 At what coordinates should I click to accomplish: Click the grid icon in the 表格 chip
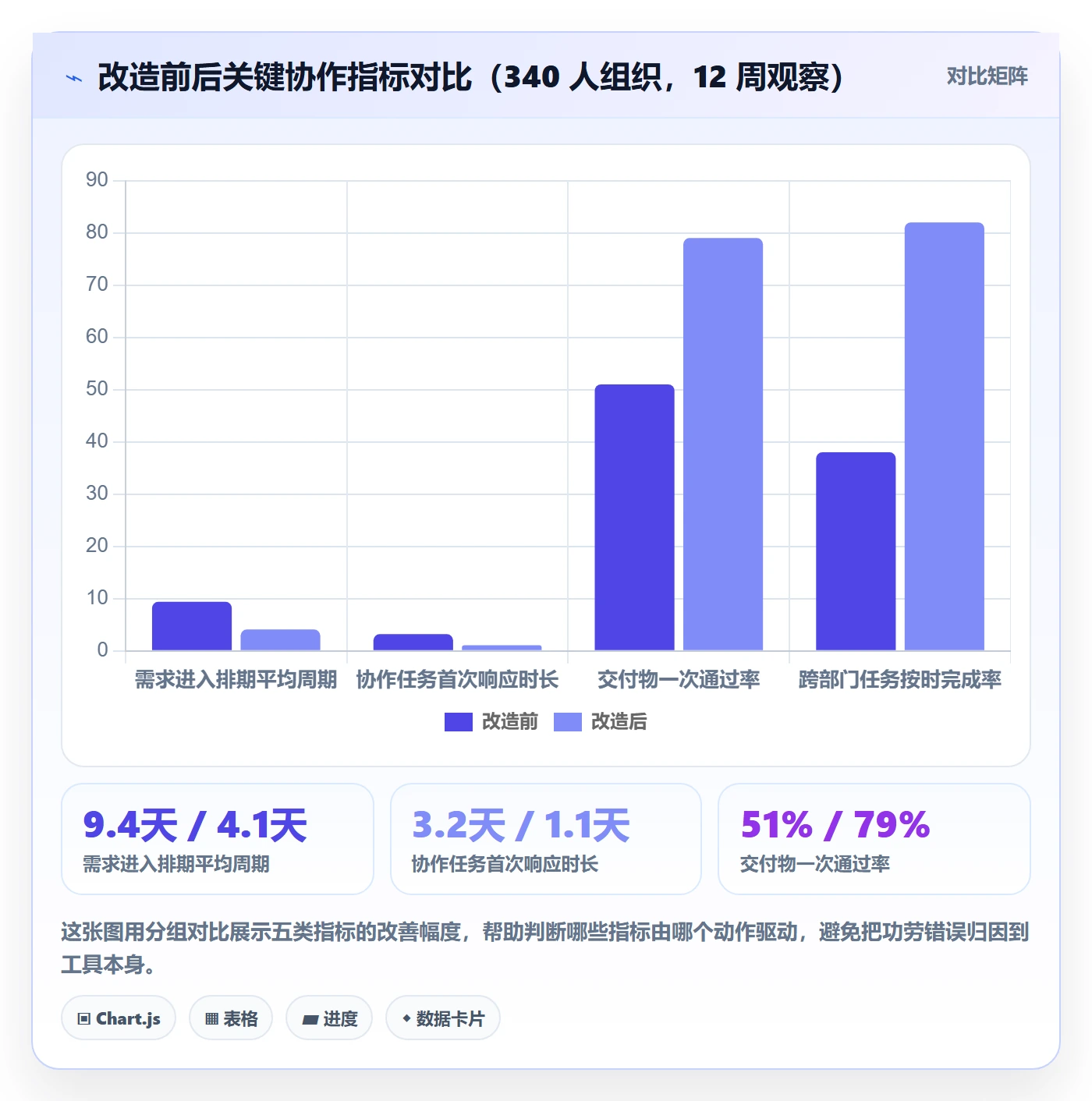211,1019
